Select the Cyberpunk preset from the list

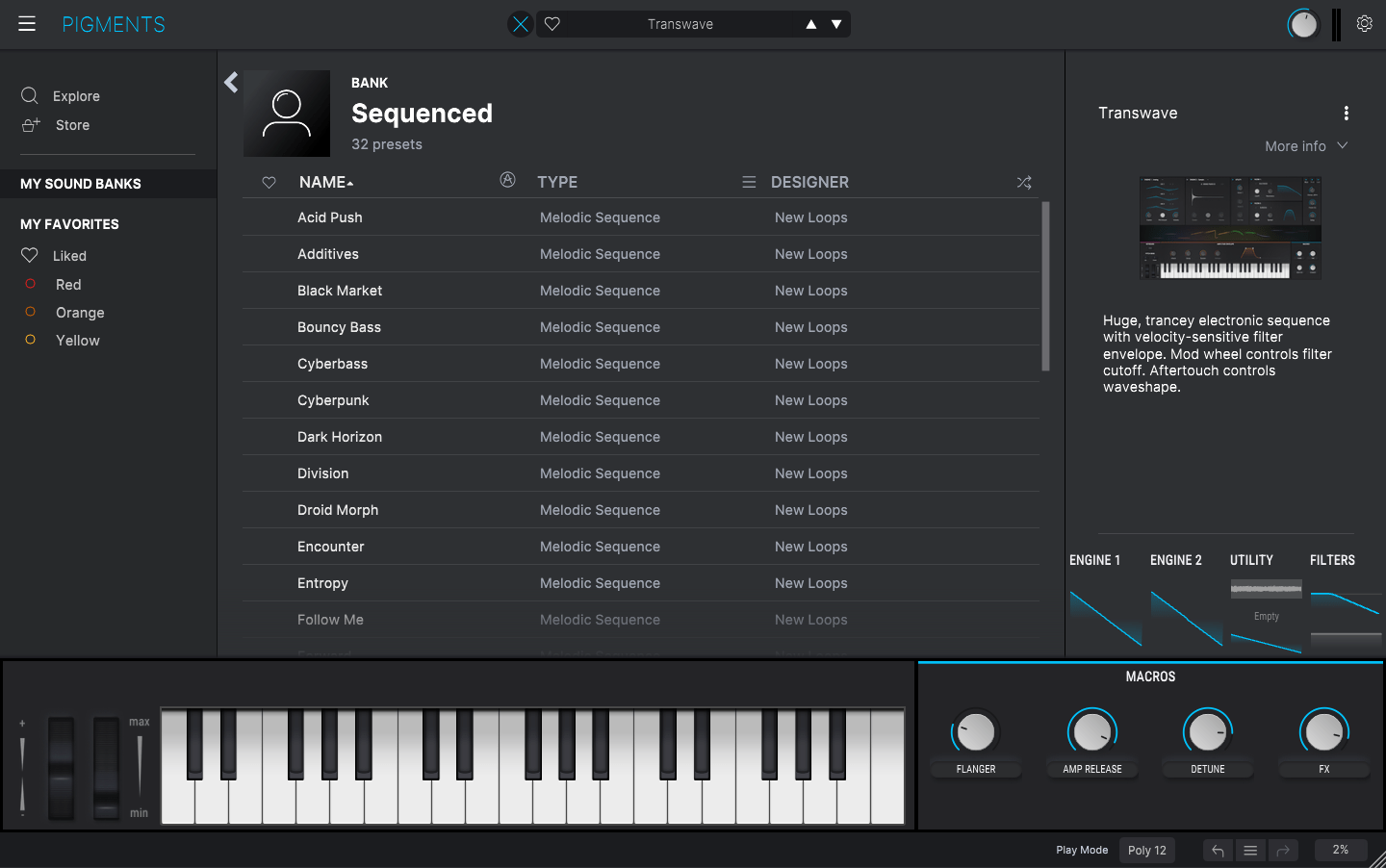pyautogui.click(x=333, y=399)
